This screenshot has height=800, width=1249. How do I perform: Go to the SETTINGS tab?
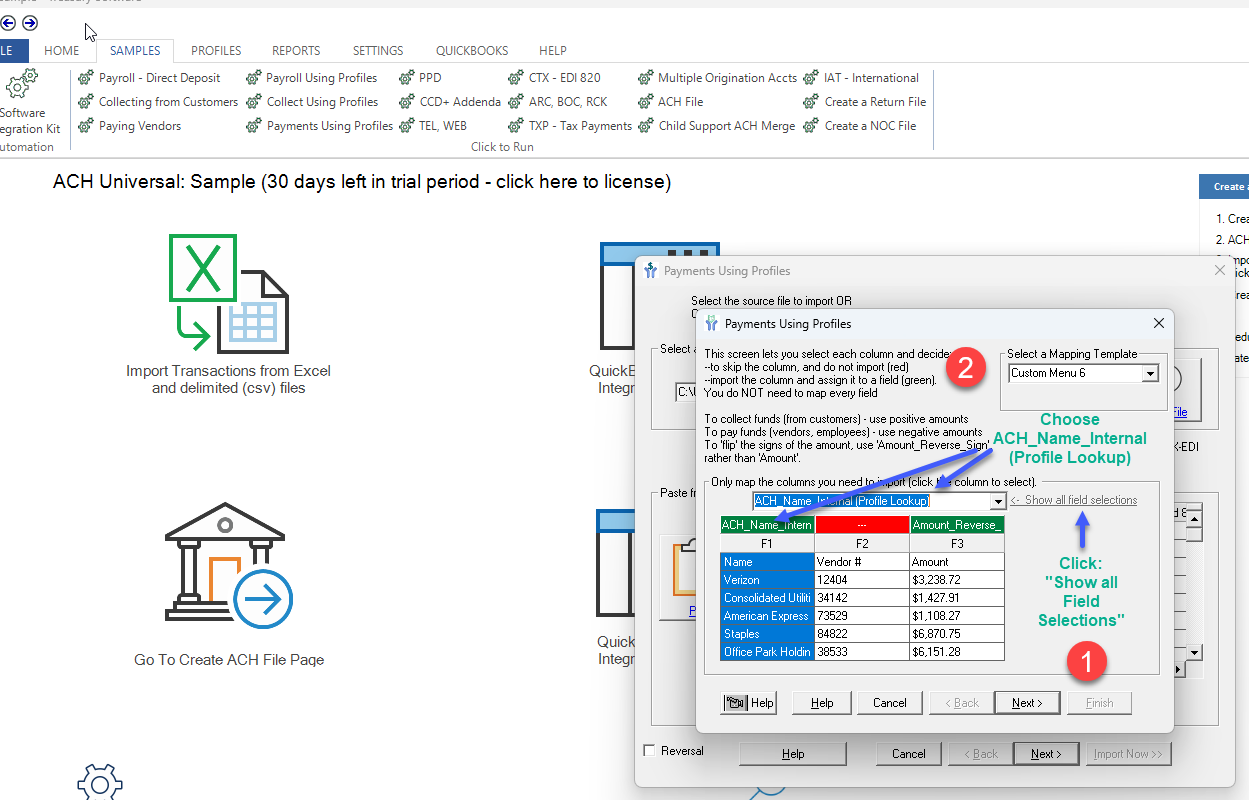[378, 51]
